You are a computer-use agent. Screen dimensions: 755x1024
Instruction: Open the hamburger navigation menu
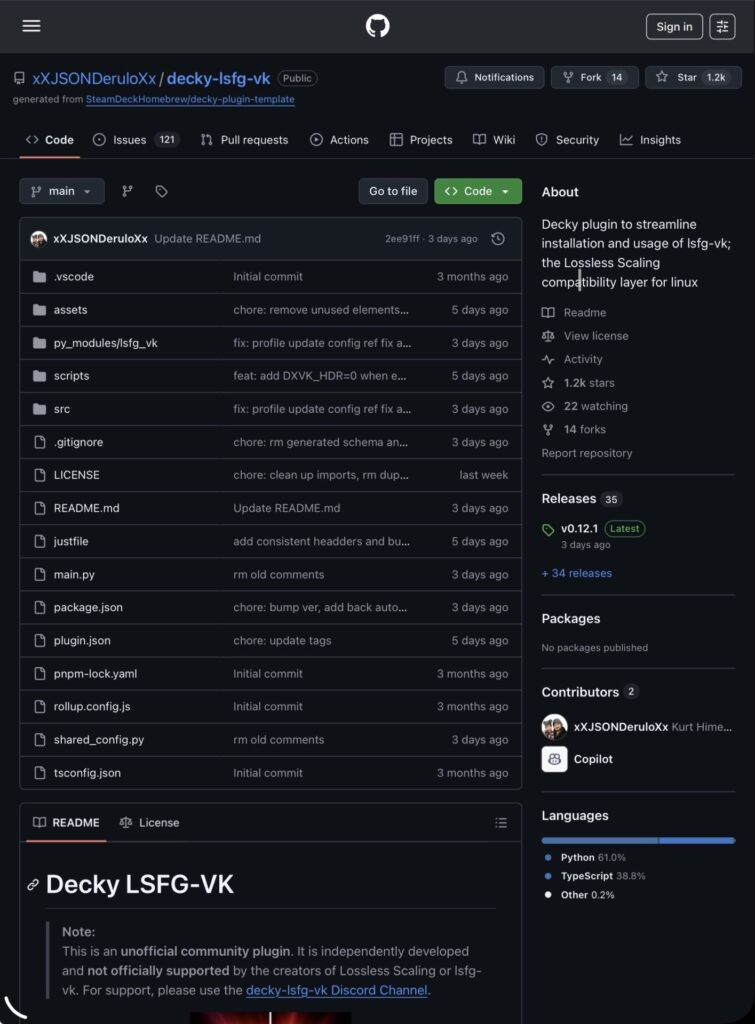click(x=31, y=26)
